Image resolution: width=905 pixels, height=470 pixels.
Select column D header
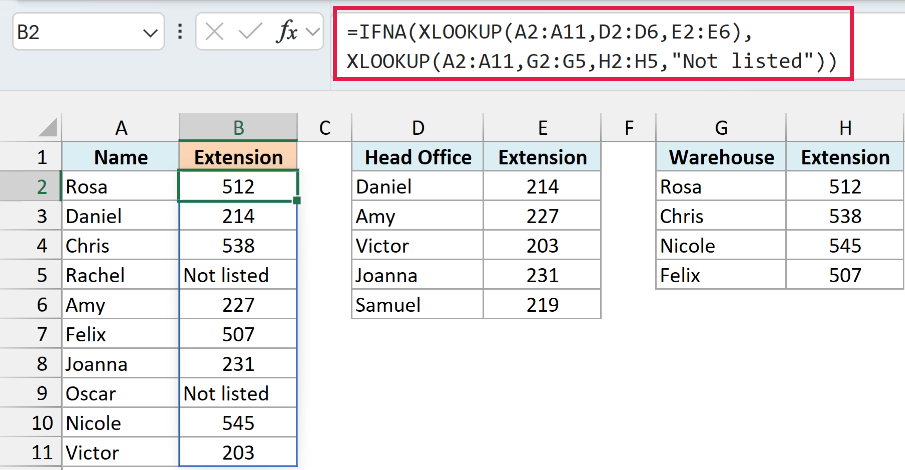(x=418, y=128)
